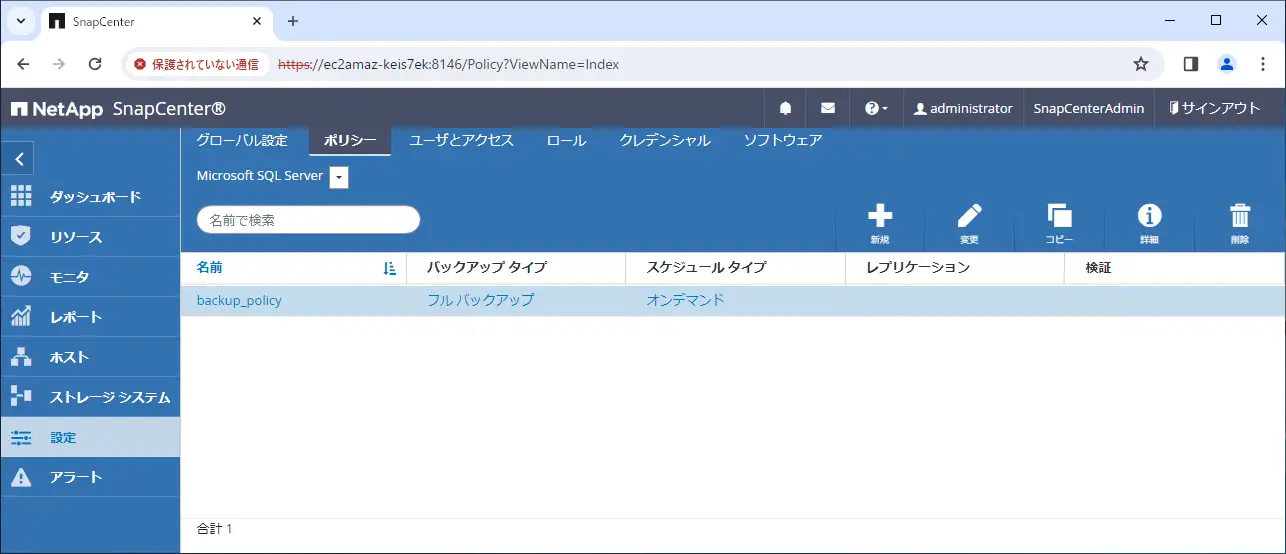Open the Microsoft SQL Server plugin dropdown

[x=338, y=177]
